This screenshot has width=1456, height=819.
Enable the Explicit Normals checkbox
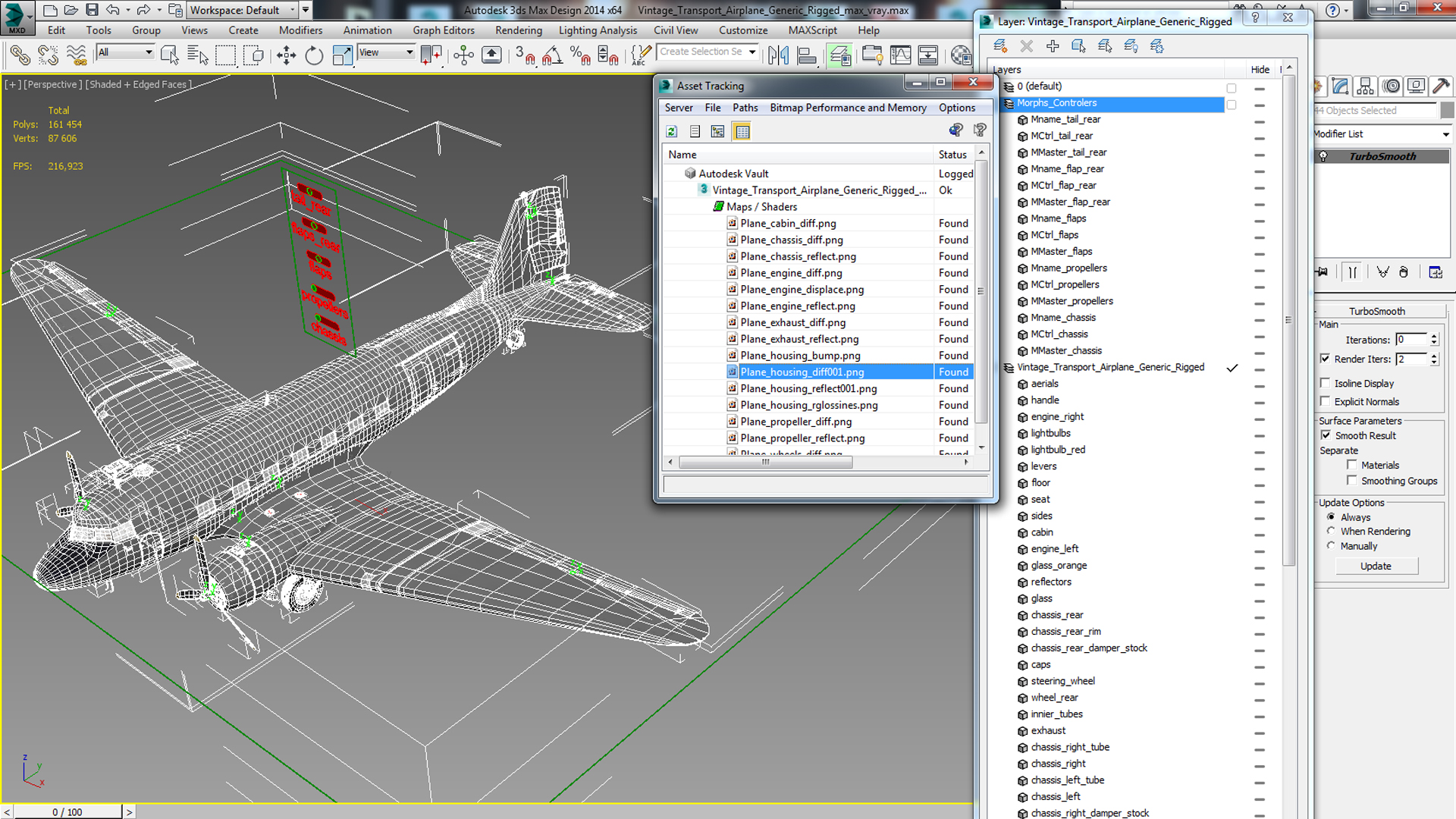point(1325,401)
